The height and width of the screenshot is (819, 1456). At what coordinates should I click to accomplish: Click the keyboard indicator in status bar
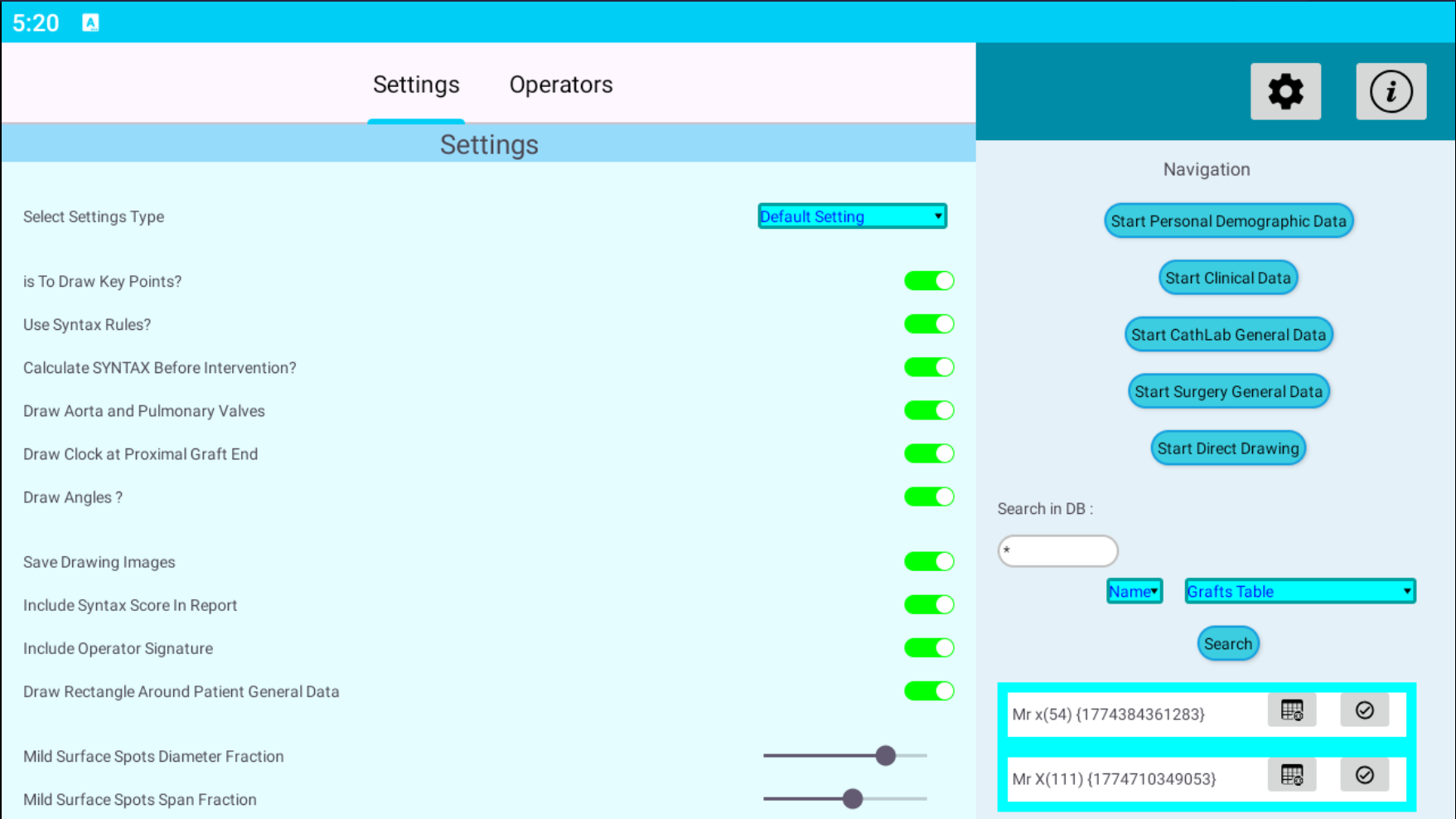click(90, 22)
